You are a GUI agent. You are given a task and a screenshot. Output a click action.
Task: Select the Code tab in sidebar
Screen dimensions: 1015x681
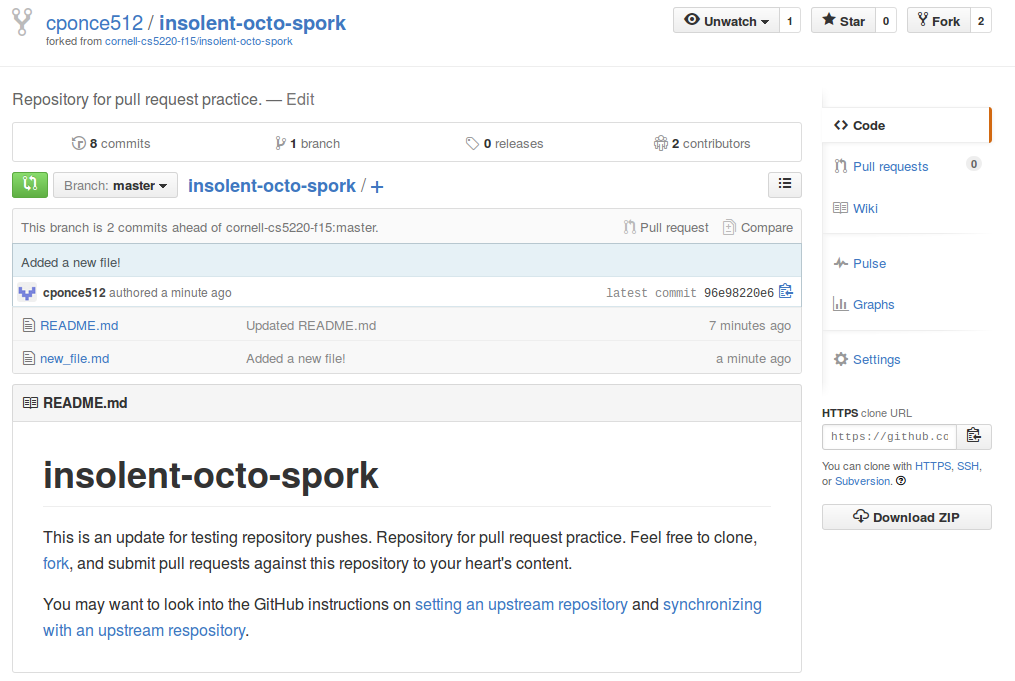click(906, 126)
